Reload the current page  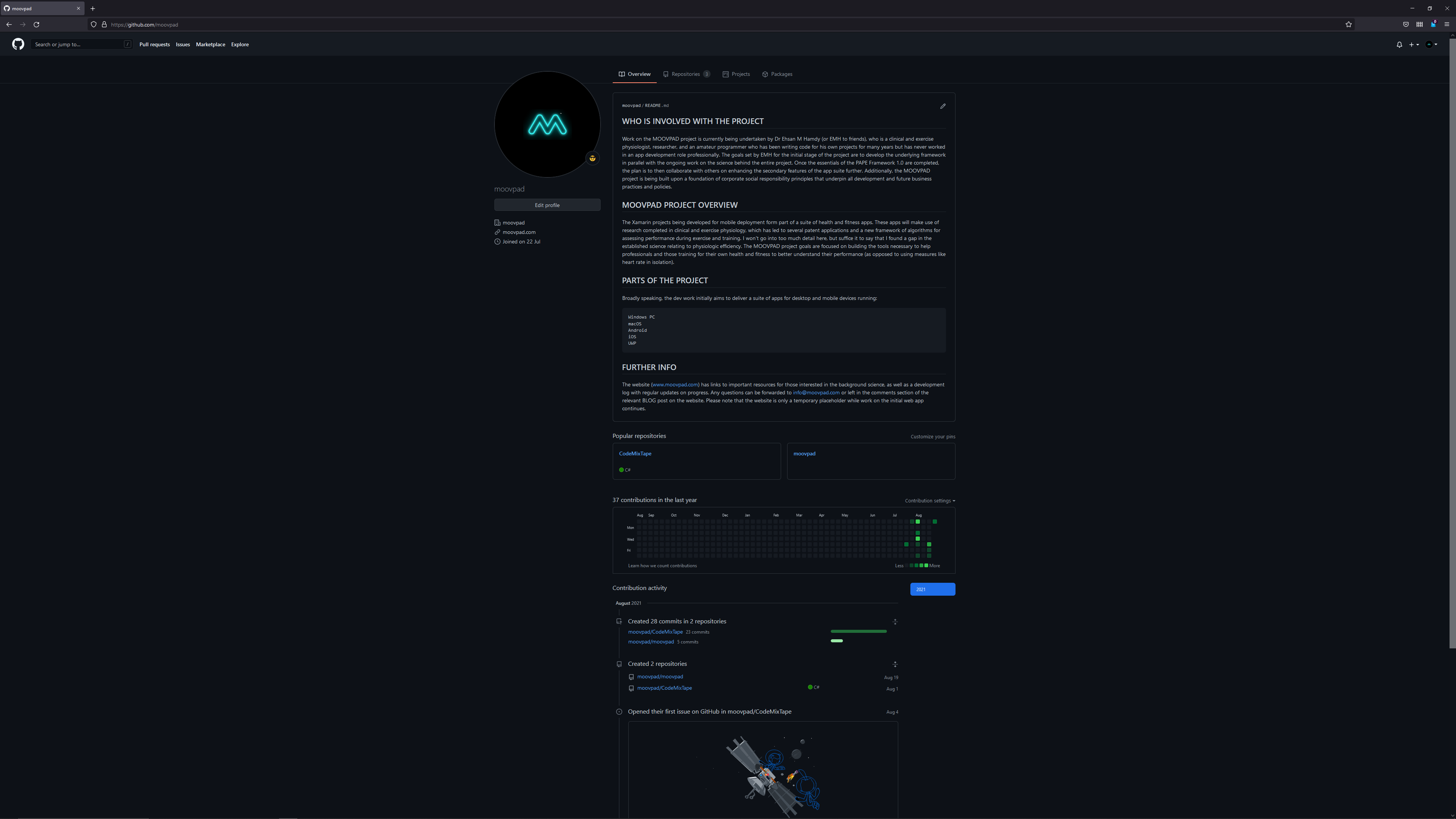coord(36,24)
